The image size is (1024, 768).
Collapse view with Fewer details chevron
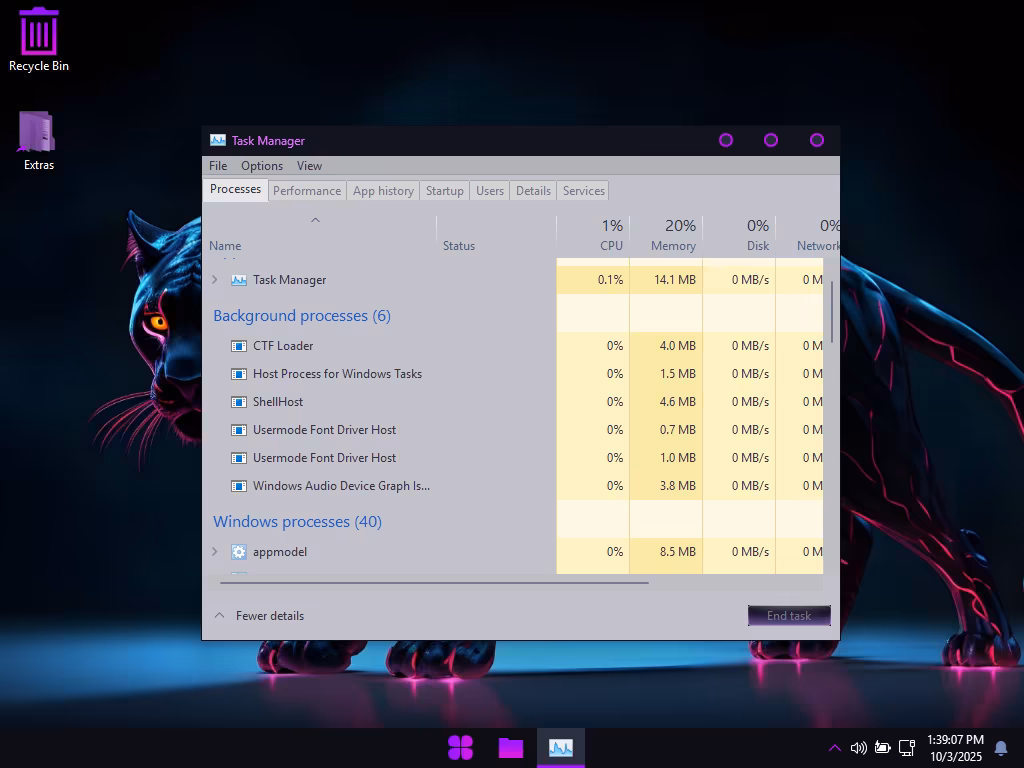pos(220,615)
